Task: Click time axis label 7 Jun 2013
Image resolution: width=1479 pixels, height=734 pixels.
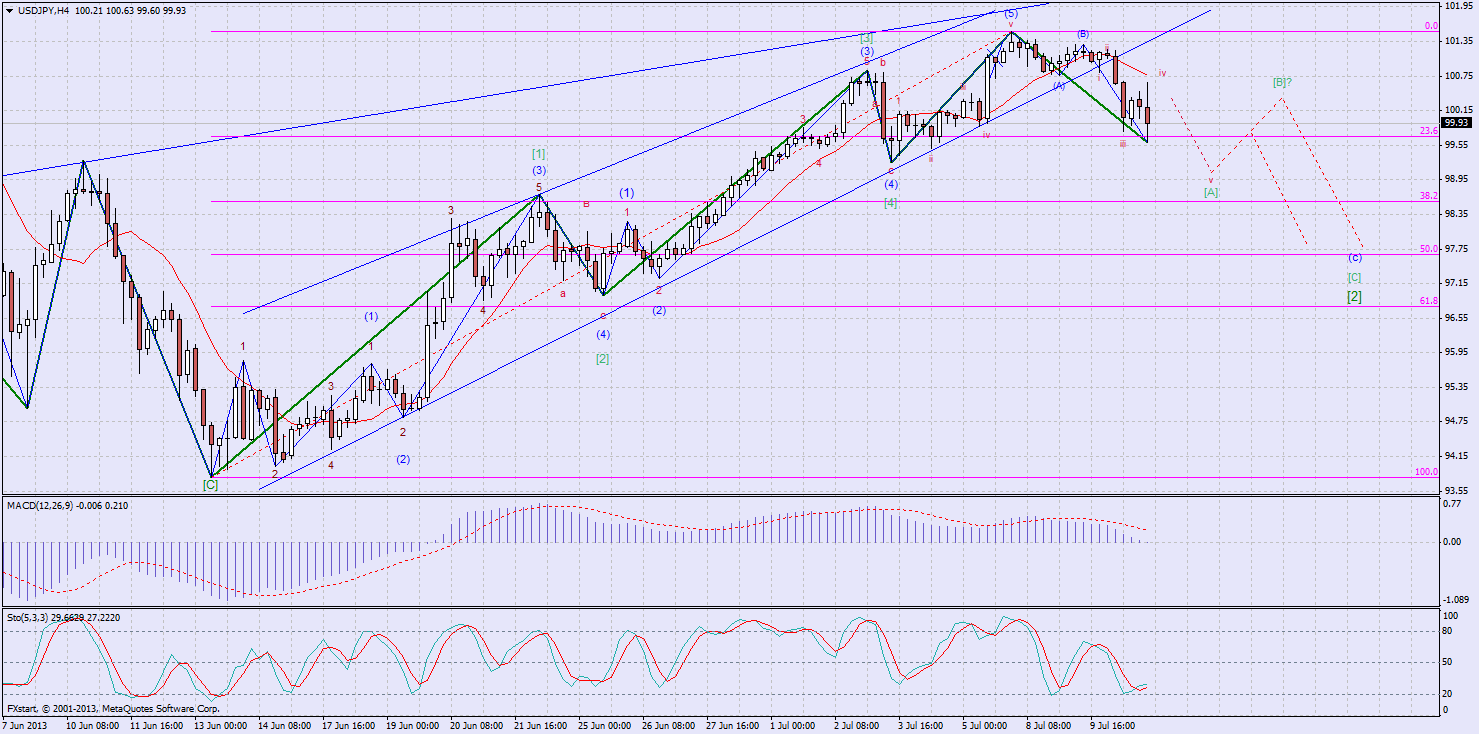Action: click(25, 726)
